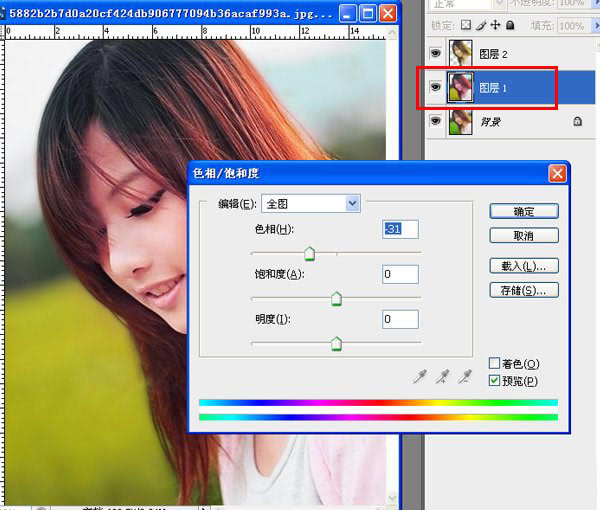Click the lower adjusted color bar
This screenshot has height=510, width=600.
(x=378, y=417)
